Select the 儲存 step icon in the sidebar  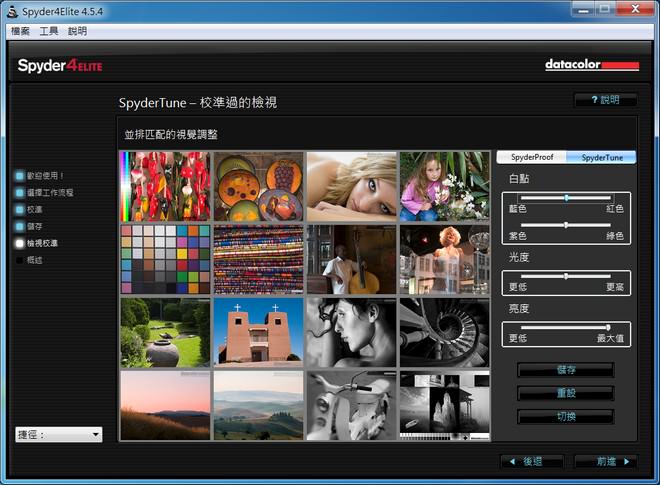coord(20,226)
